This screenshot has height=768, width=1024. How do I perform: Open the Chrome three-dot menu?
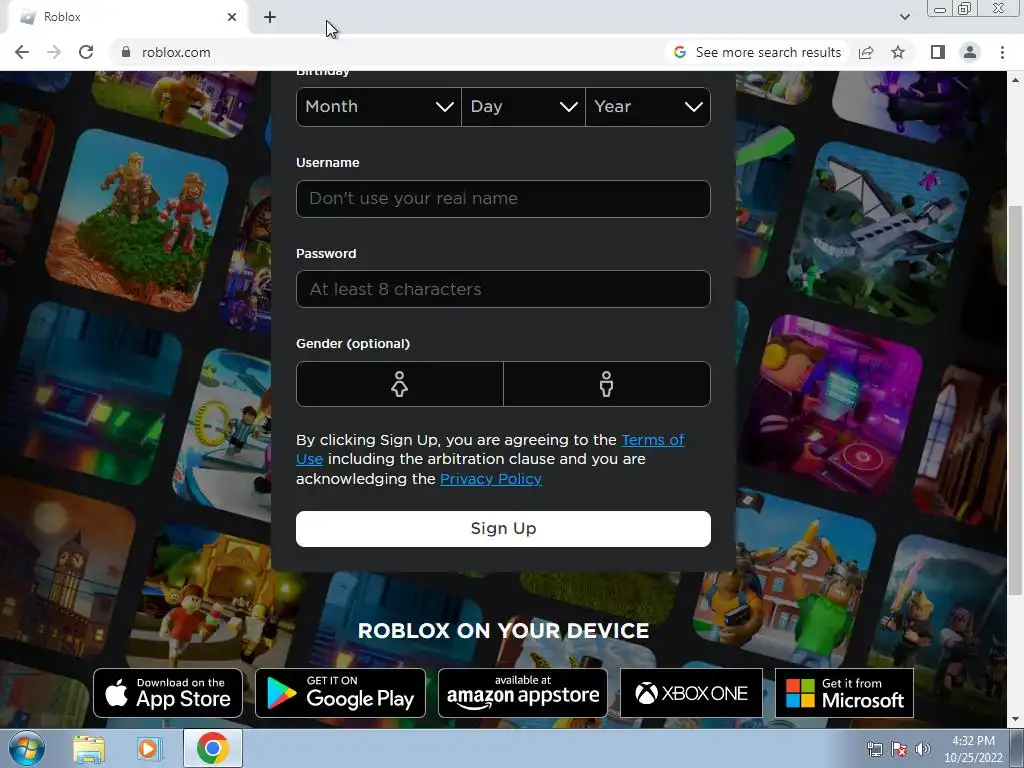1002,52
